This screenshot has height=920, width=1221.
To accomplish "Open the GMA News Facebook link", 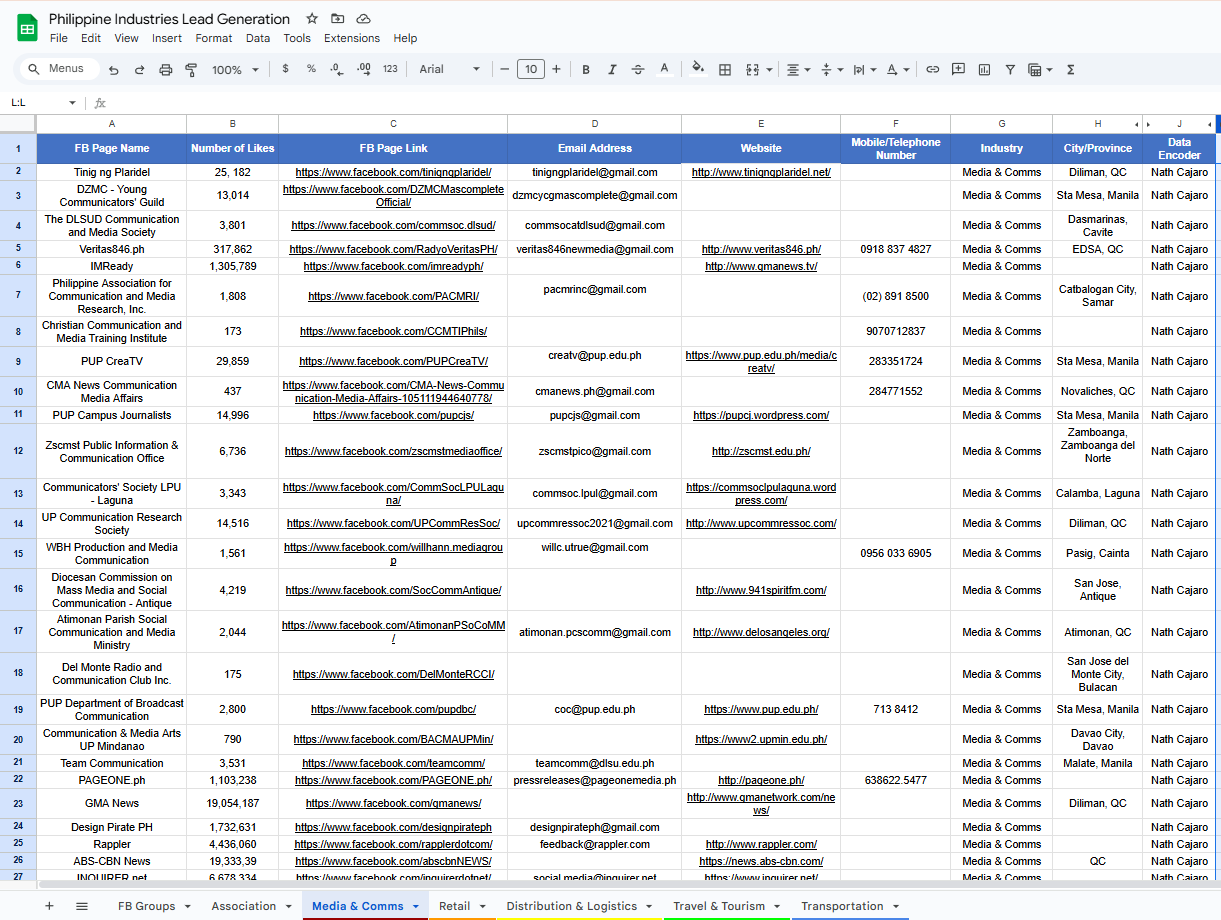I will [393, 803].
